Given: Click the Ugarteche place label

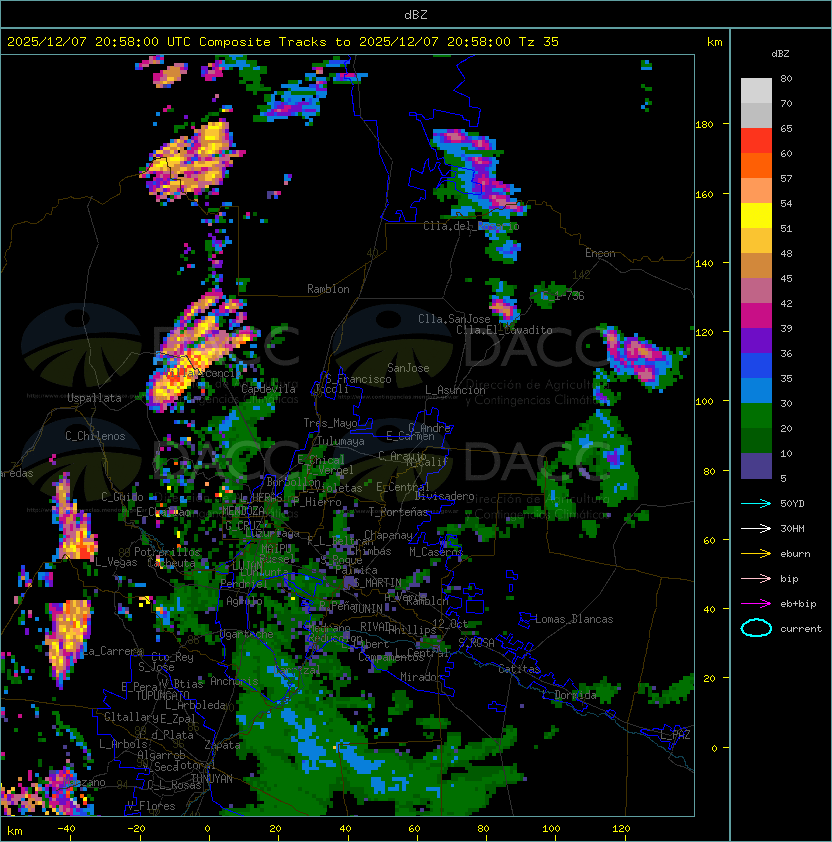Looking at the screenshot, I should click(x=246, y=634).
